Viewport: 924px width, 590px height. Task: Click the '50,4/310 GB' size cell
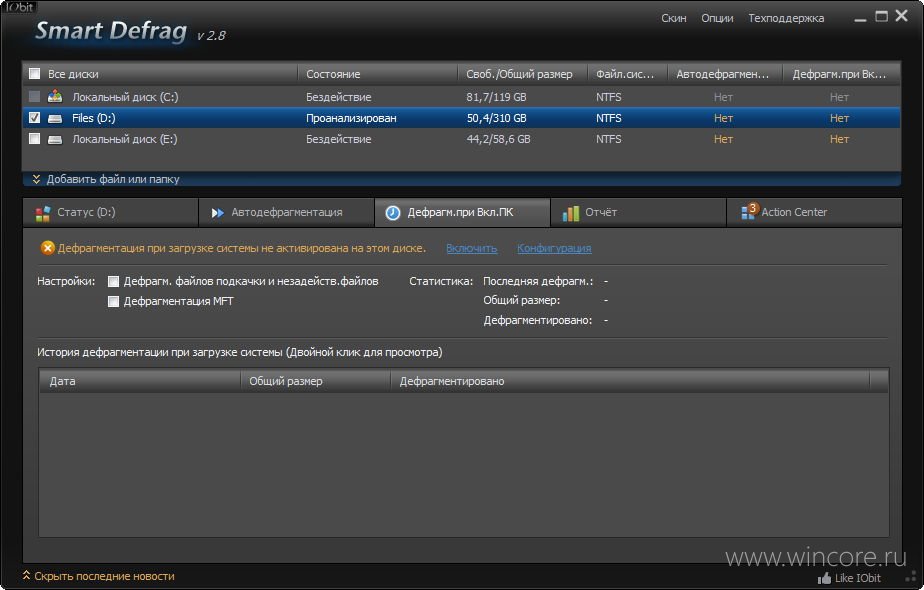click(x=496, y=118)
